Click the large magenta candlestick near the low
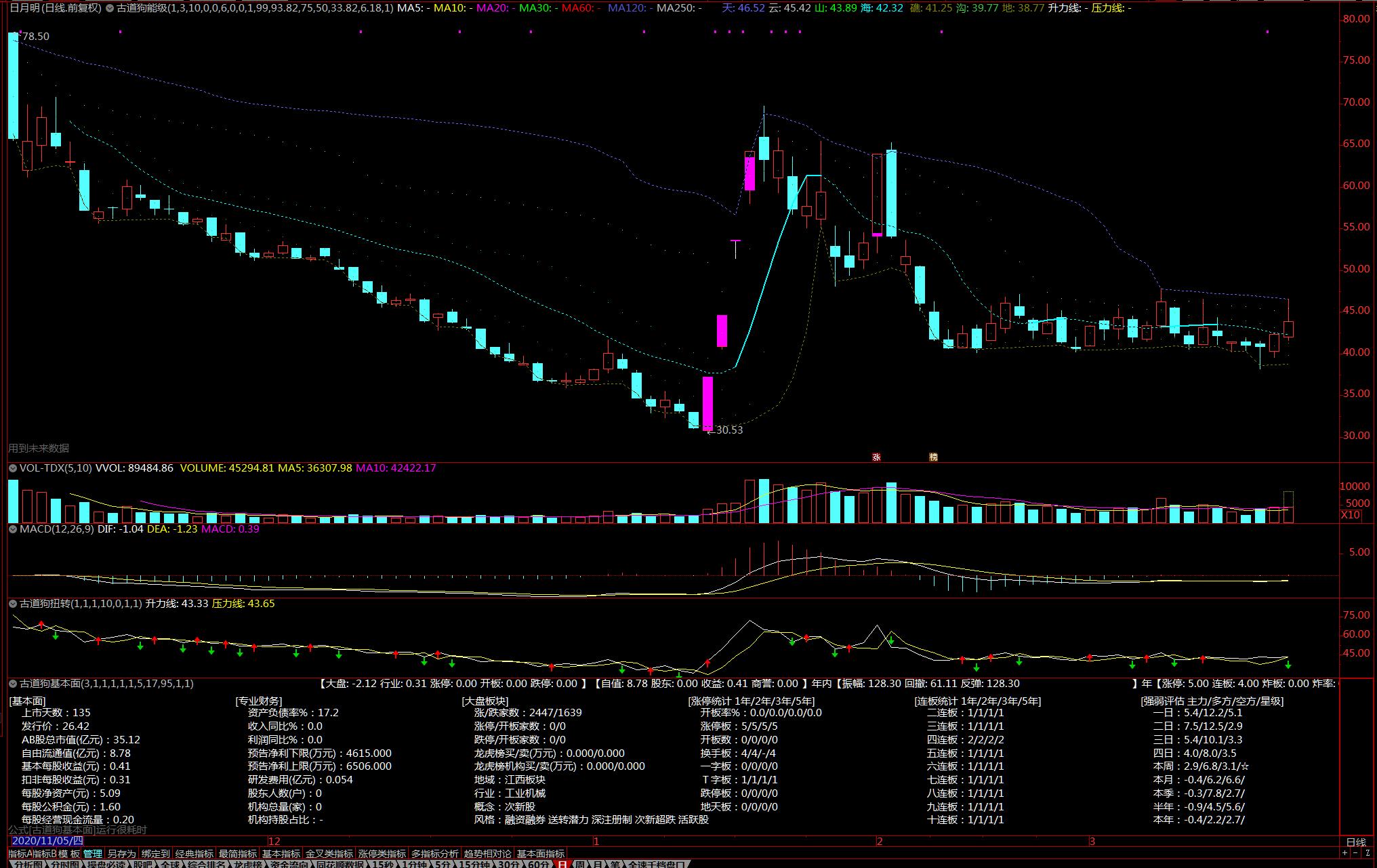The image size is (1377, 868). point(707,403)
